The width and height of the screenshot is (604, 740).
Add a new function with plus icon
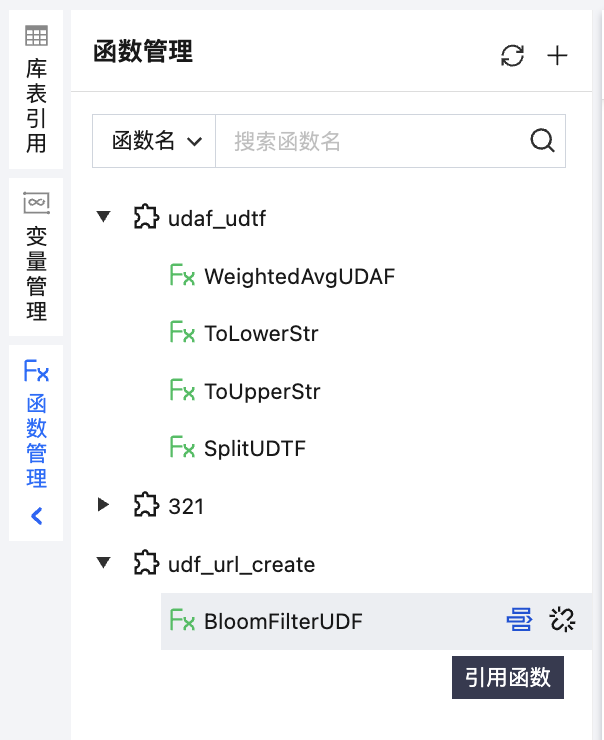pos(557,56)
